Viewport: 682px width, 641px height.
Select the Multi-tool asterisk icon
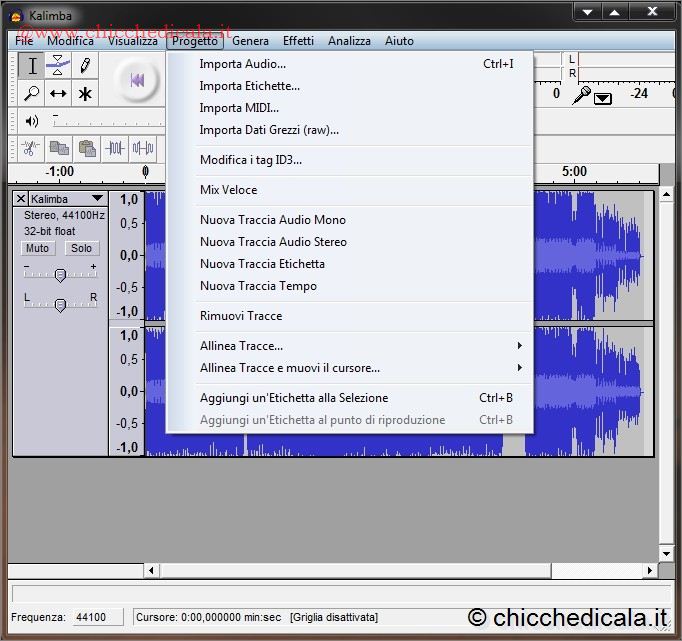(86, 93)
